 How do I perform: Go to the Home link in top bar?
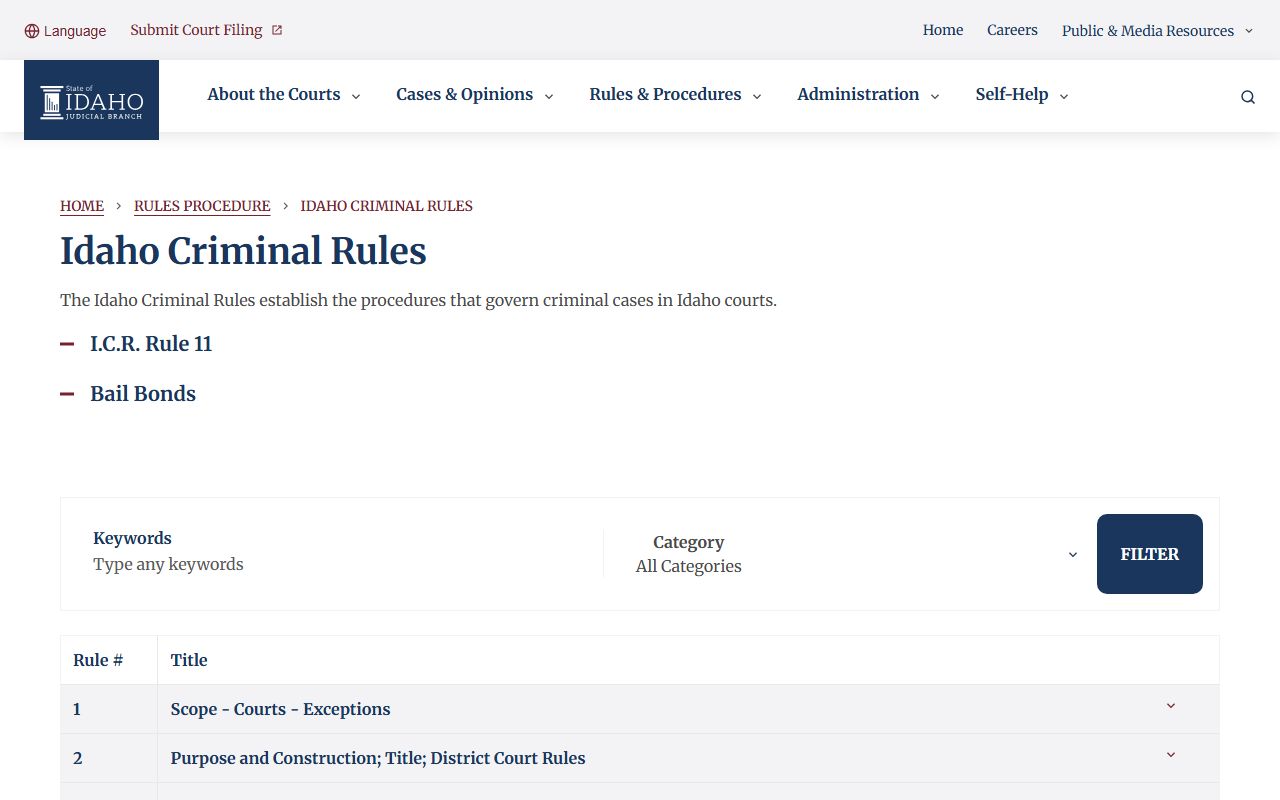pyautogui.click(x=943, y=30)
